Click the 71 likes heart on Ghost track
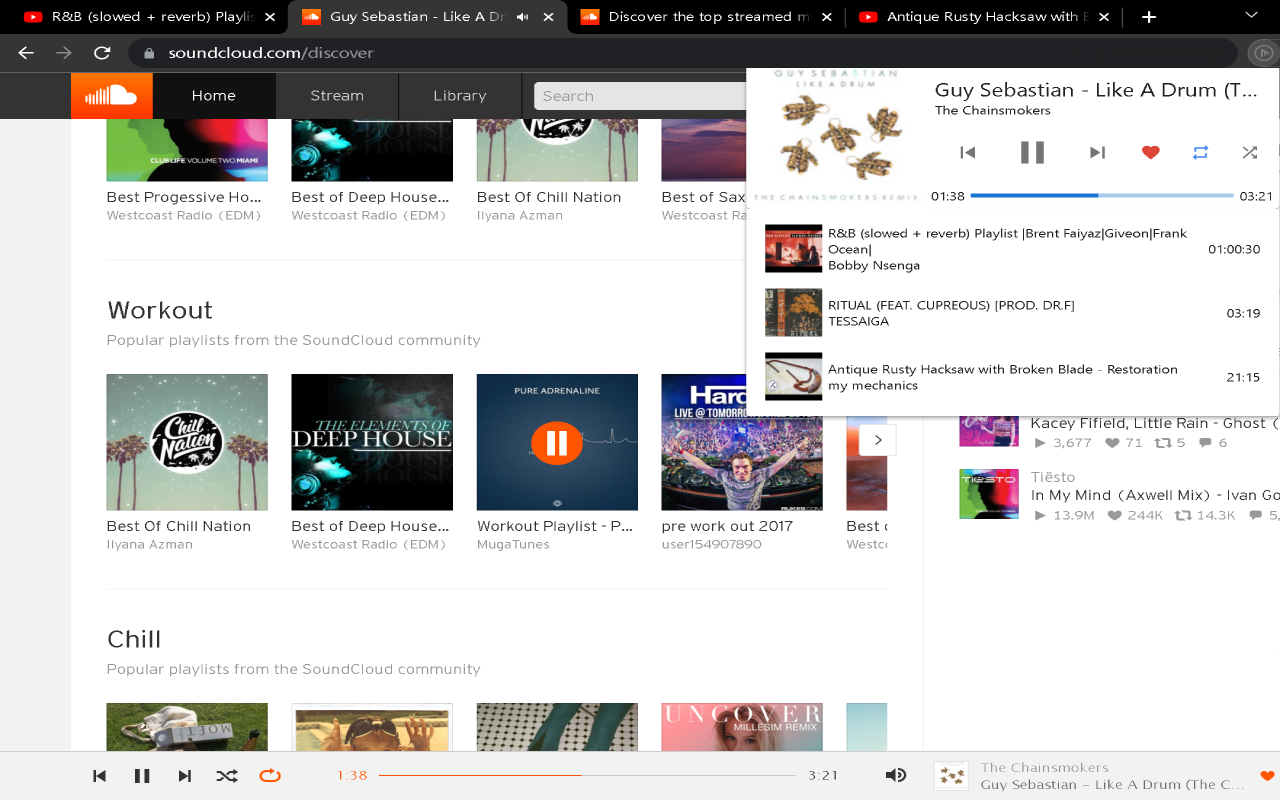 [x=1113, y=443]
